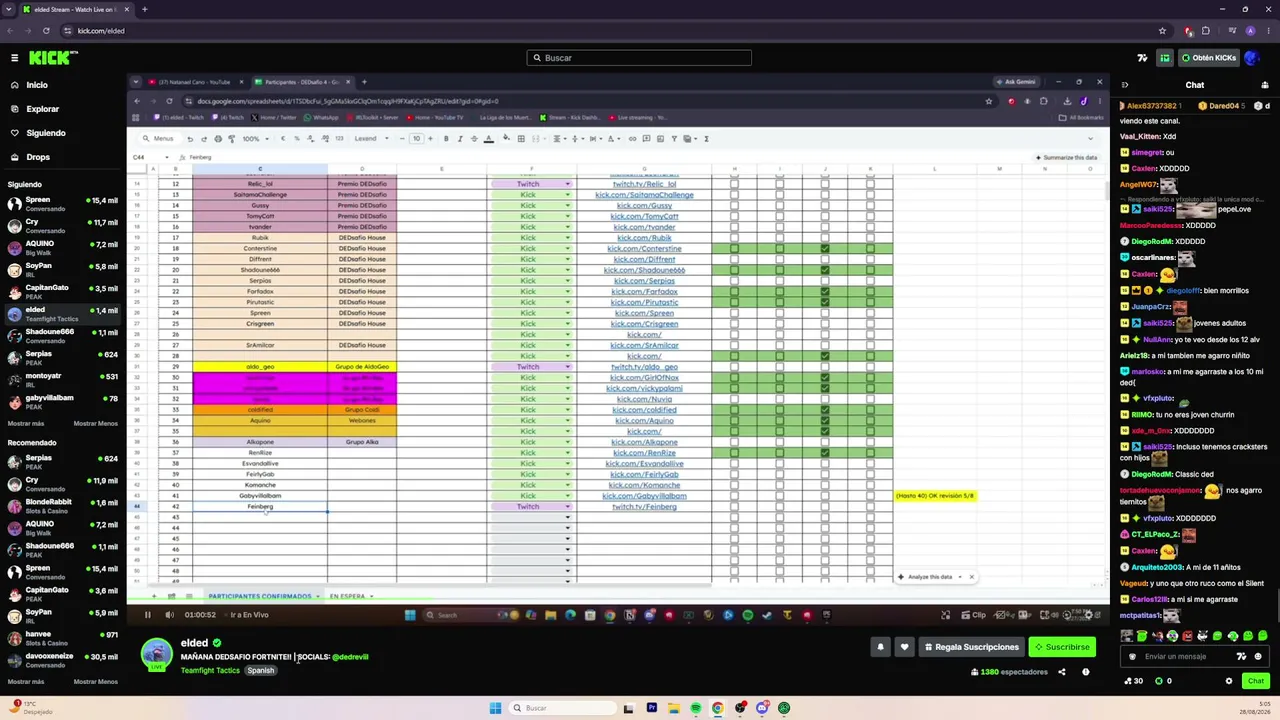Viewport: 1280px width, 720px height.
Task: Open the Kick dropdown in Komanche row
Action: [x=568, y=485]
